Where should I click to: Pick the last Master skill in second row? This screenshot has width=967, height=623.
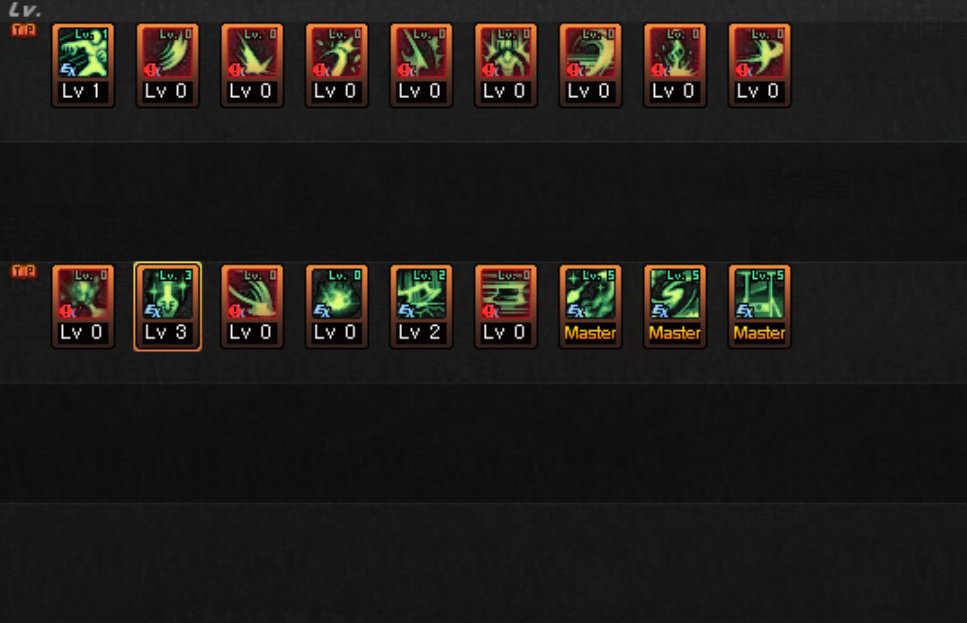coord(759,307)
